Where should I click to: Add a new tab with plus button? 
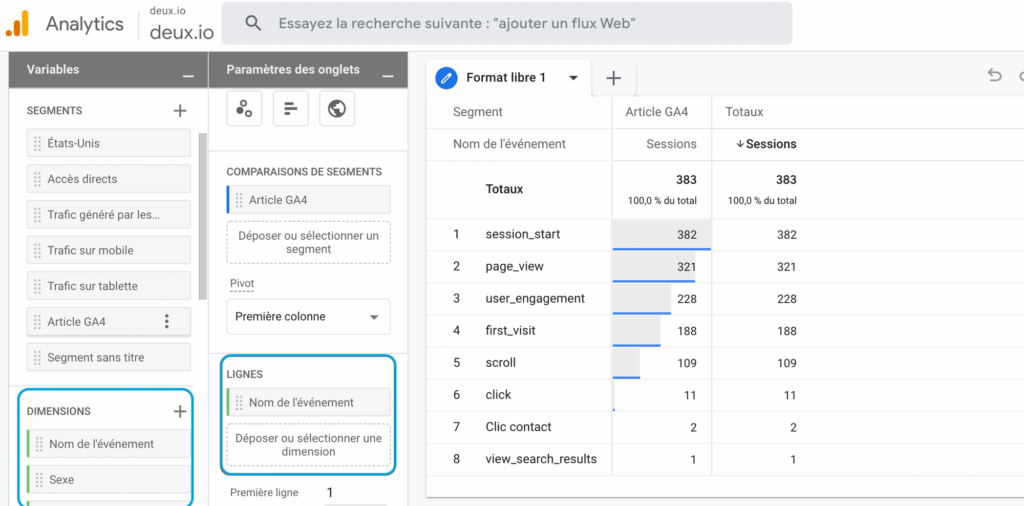tap(613, 78)
